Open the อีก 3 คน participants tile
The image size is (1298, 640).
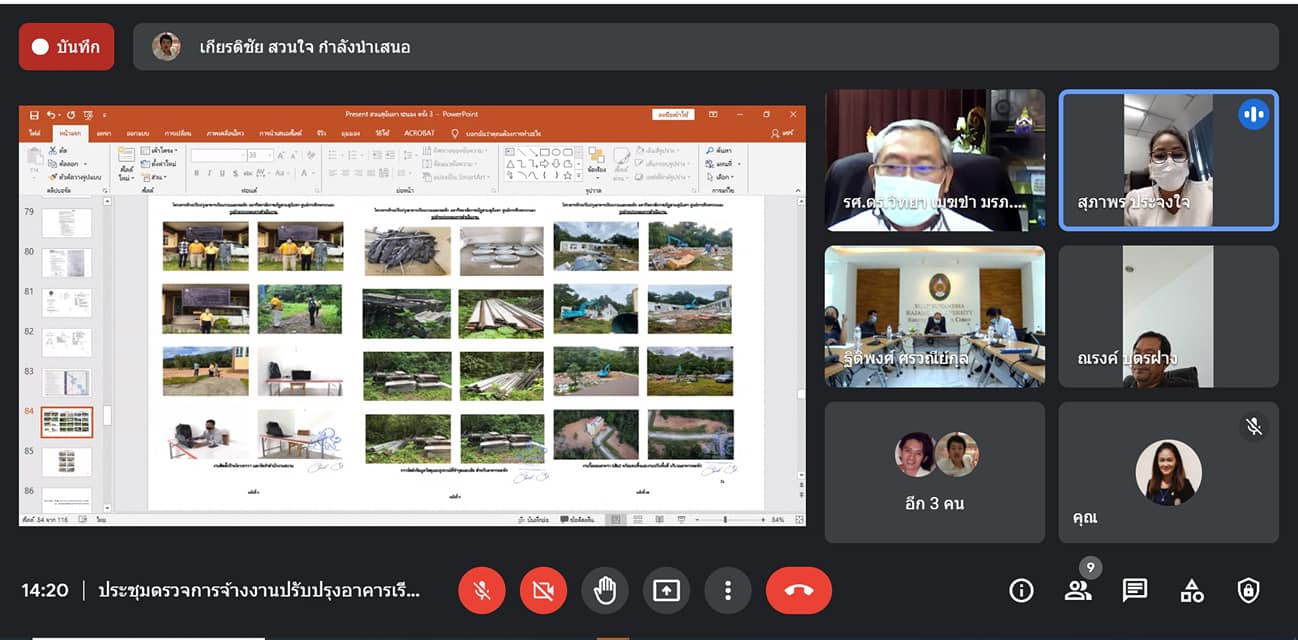tap(934, 472)
